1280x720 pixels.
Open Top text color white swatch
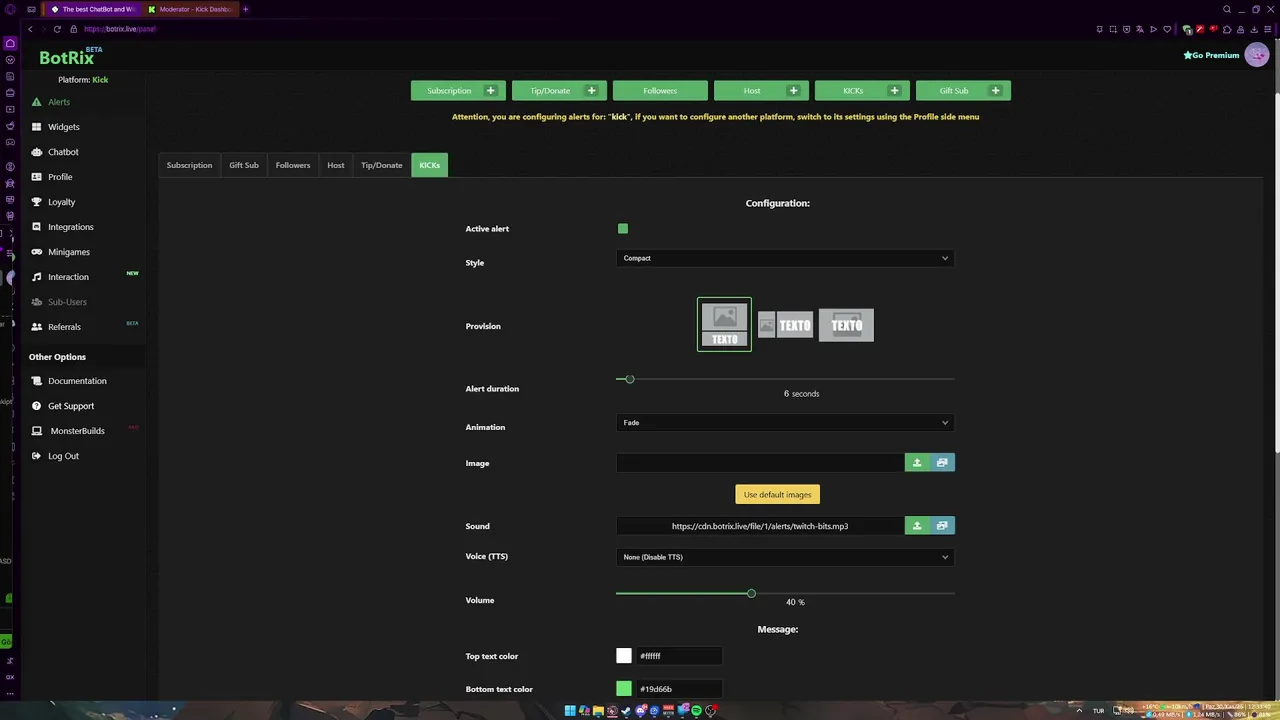click(x=624, y=656)
